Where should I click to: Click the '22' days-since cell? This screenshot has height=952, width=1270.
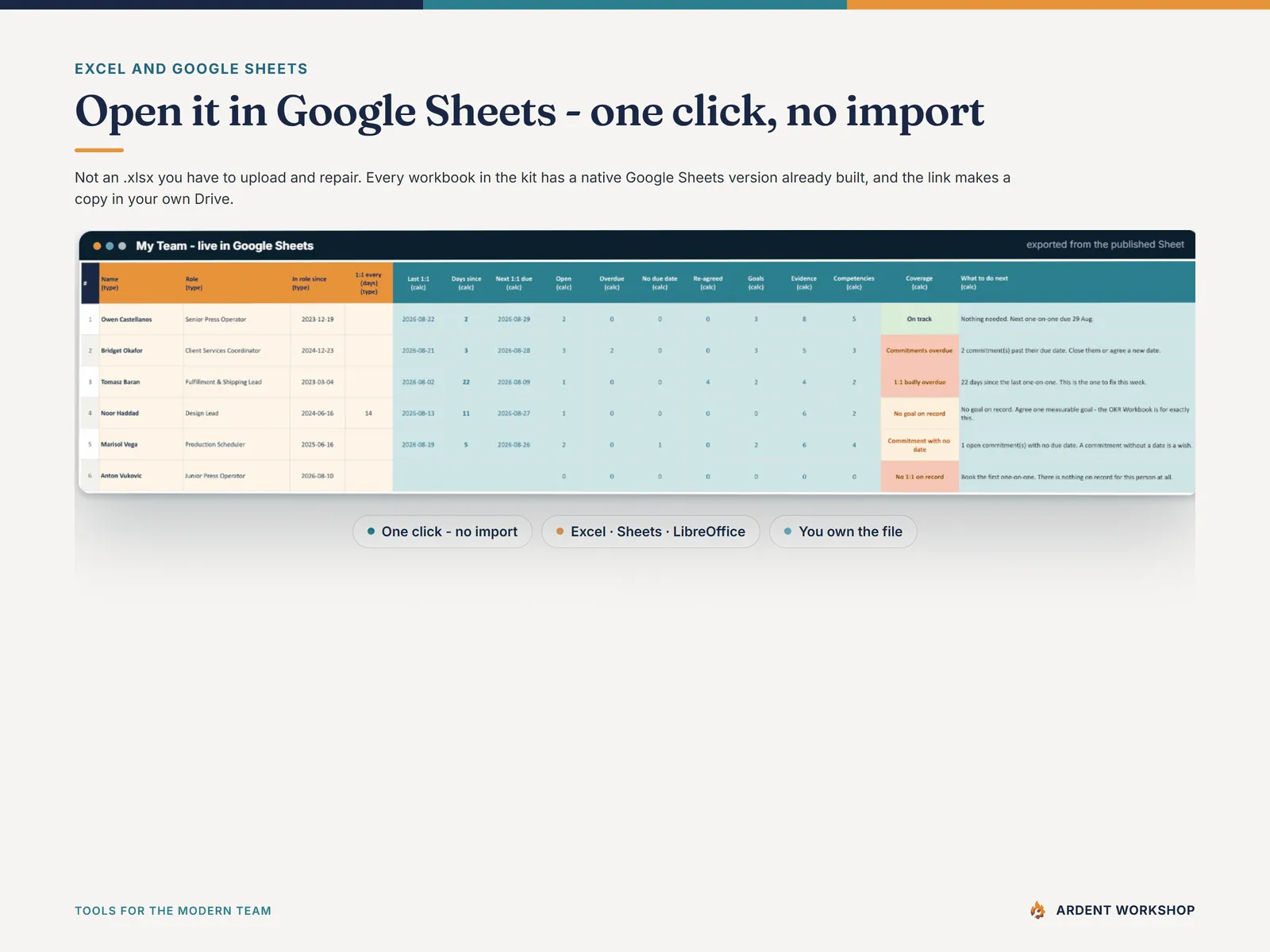[x=466, y=382]
